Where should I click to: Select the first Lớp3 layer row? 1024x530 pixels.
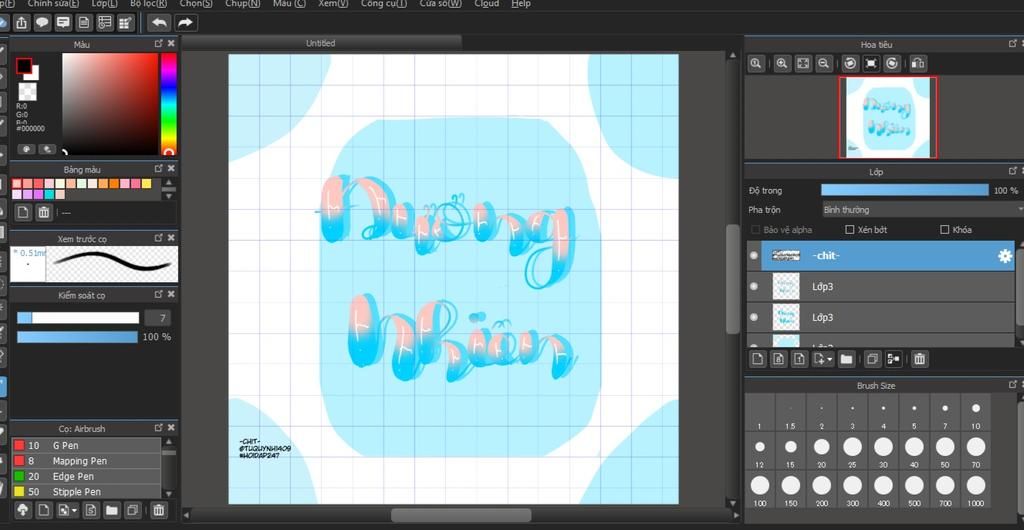(x=880, y=287)
